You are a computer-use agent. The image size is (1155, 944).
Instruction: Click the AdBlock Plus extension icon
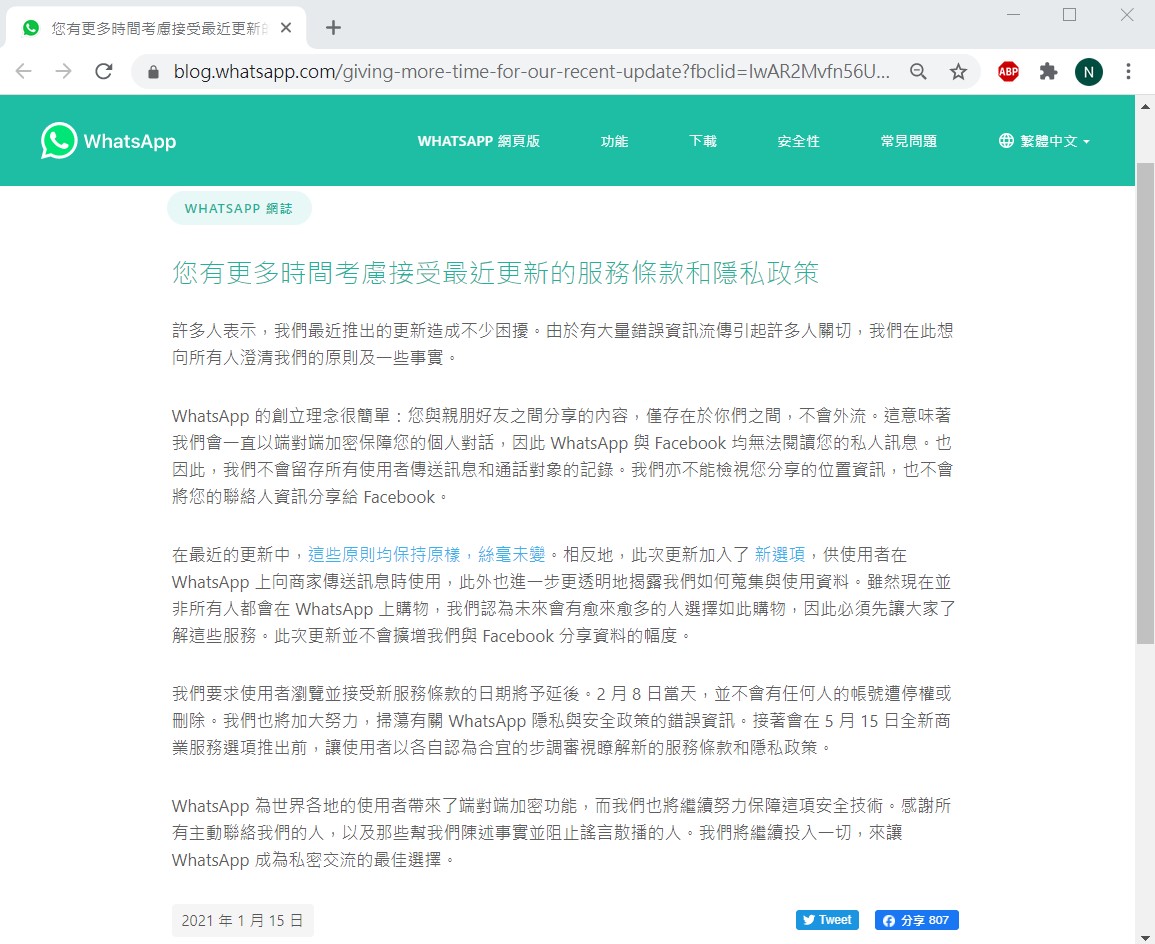pyautogui.click(x=1008, y=71)
